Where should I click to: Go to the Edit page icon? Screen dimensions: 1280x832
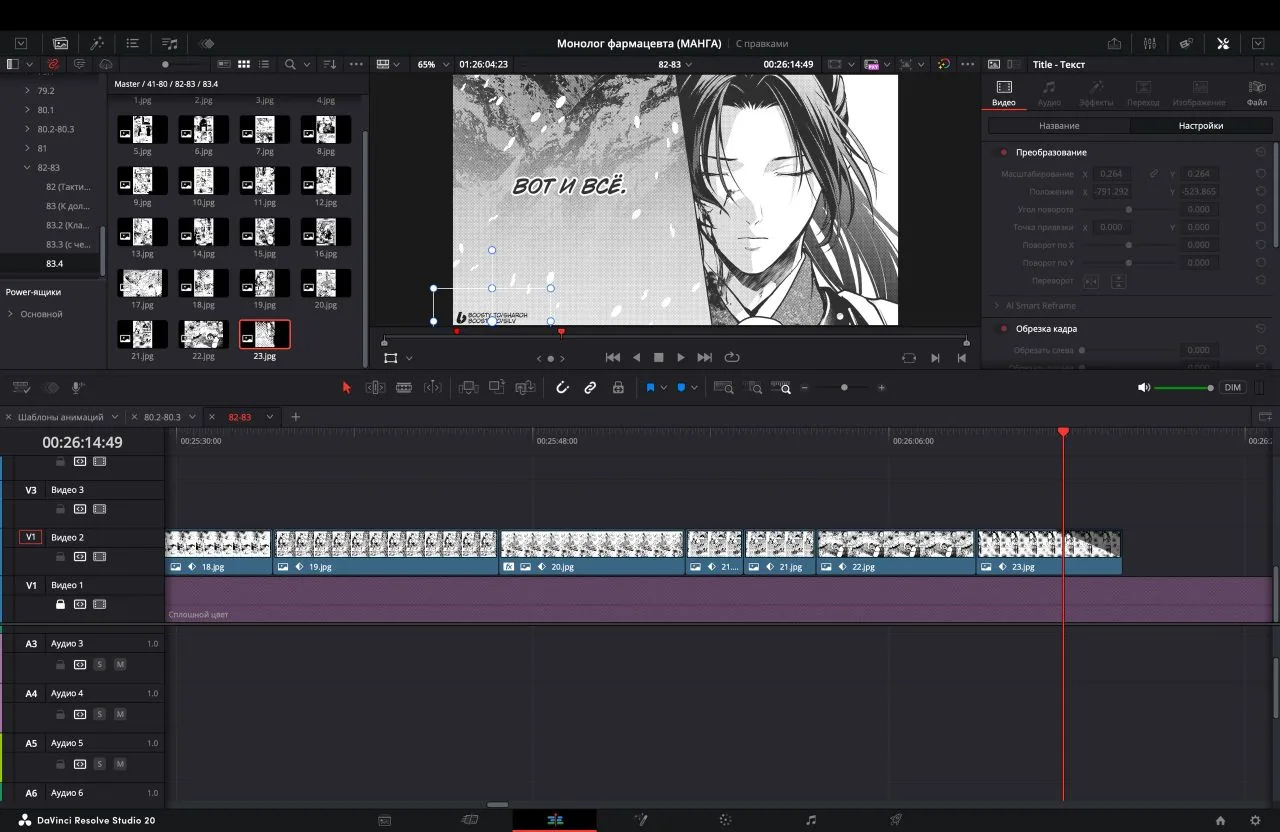pos(555,820)
